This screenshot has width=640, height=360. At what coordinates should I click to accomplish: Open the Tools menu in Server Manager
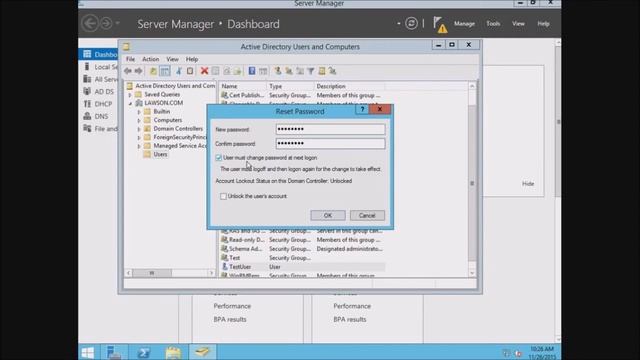(493, 24)
